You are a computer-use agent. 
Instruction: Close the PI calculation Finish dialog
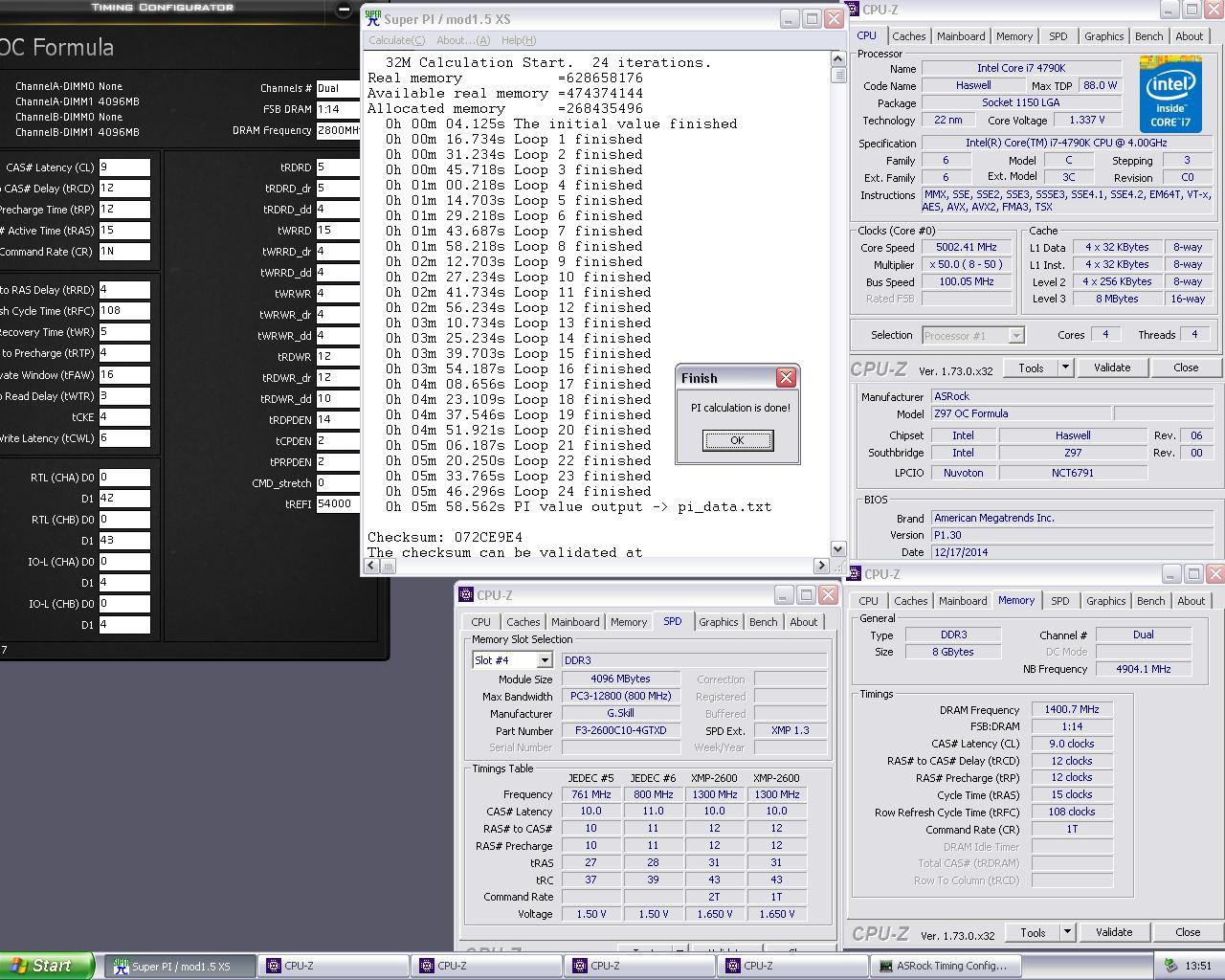(x=786, y=378)
